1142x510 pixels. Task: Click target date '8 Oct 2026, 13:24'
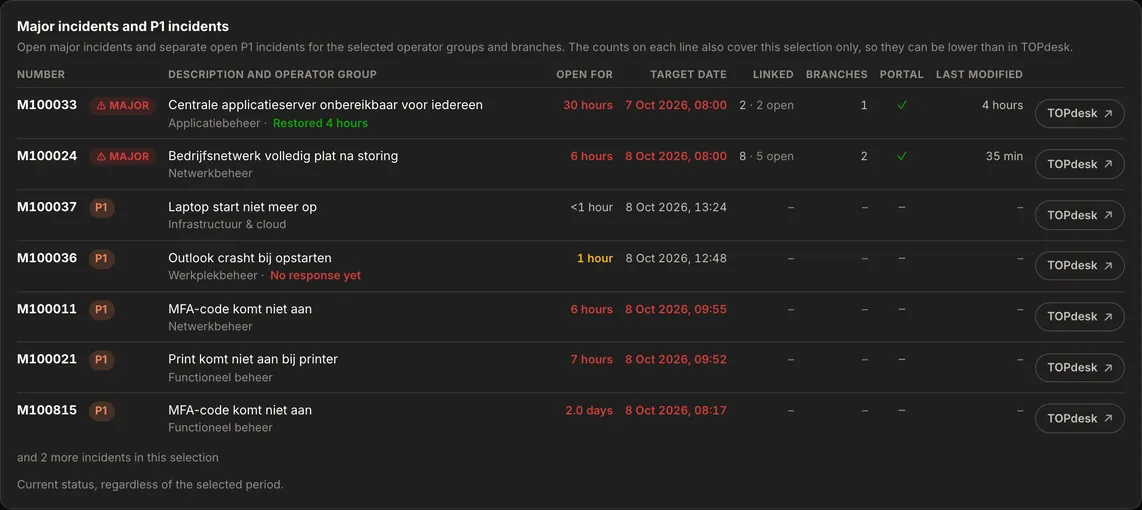pyautogui.click(x=676, y=207)
